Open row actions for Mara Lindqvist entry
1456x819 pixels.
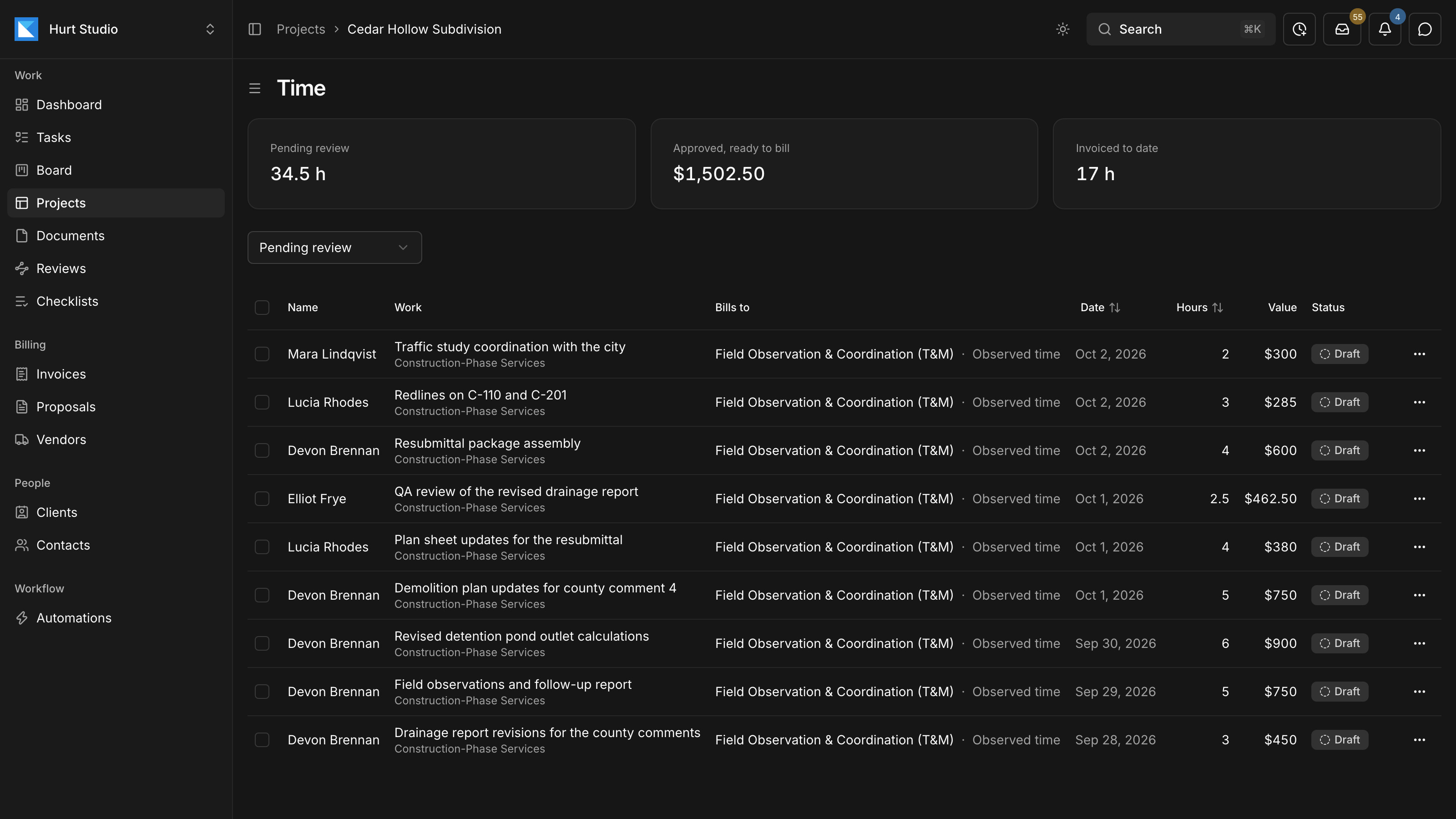click(x=1419, y=354)
